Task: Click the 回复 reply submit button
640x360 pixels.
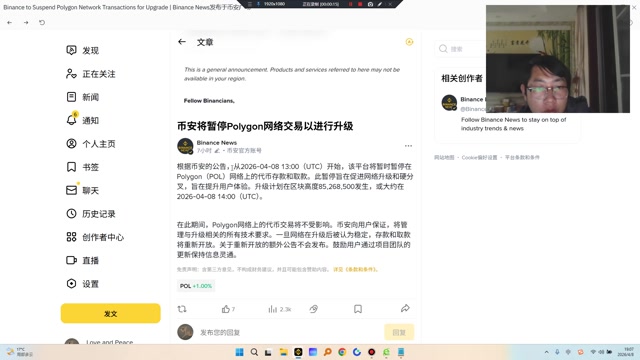Action: click(x=399, y=332)
